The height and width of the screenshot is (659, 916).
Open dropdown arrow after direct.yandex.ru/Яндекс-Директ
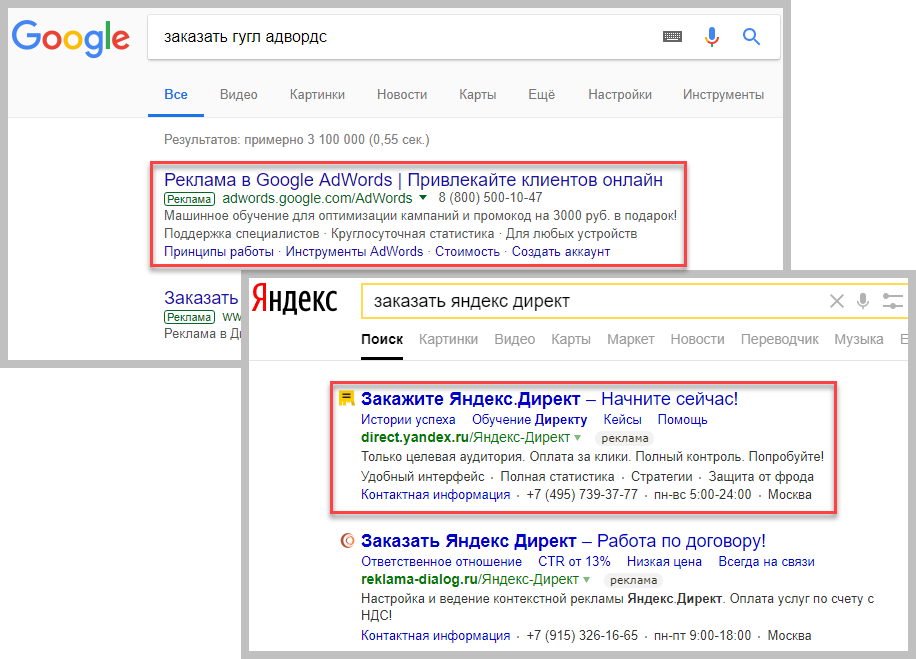pos(578,438)
